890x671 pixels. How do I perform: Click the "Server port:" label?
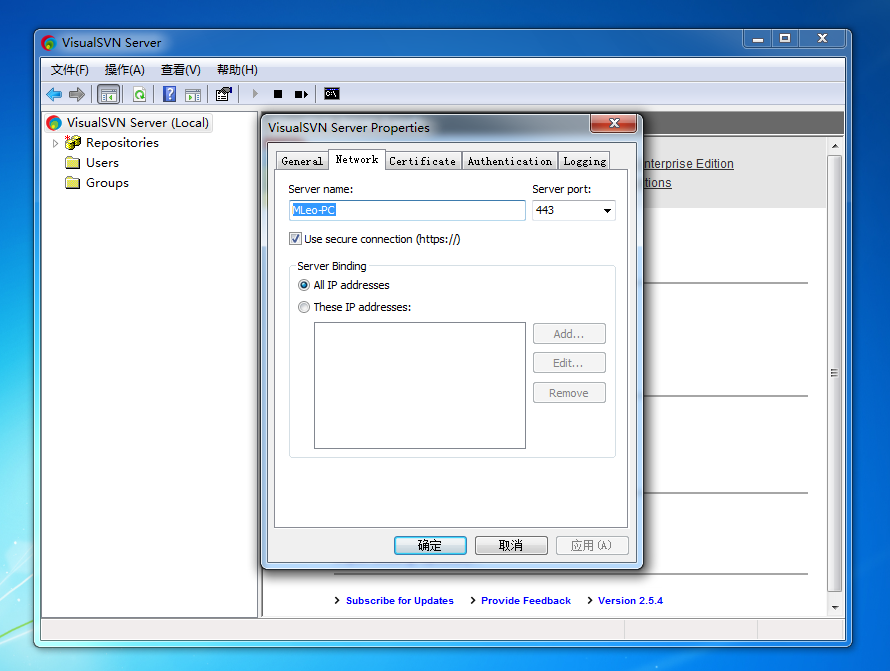[x=561, y=189]
